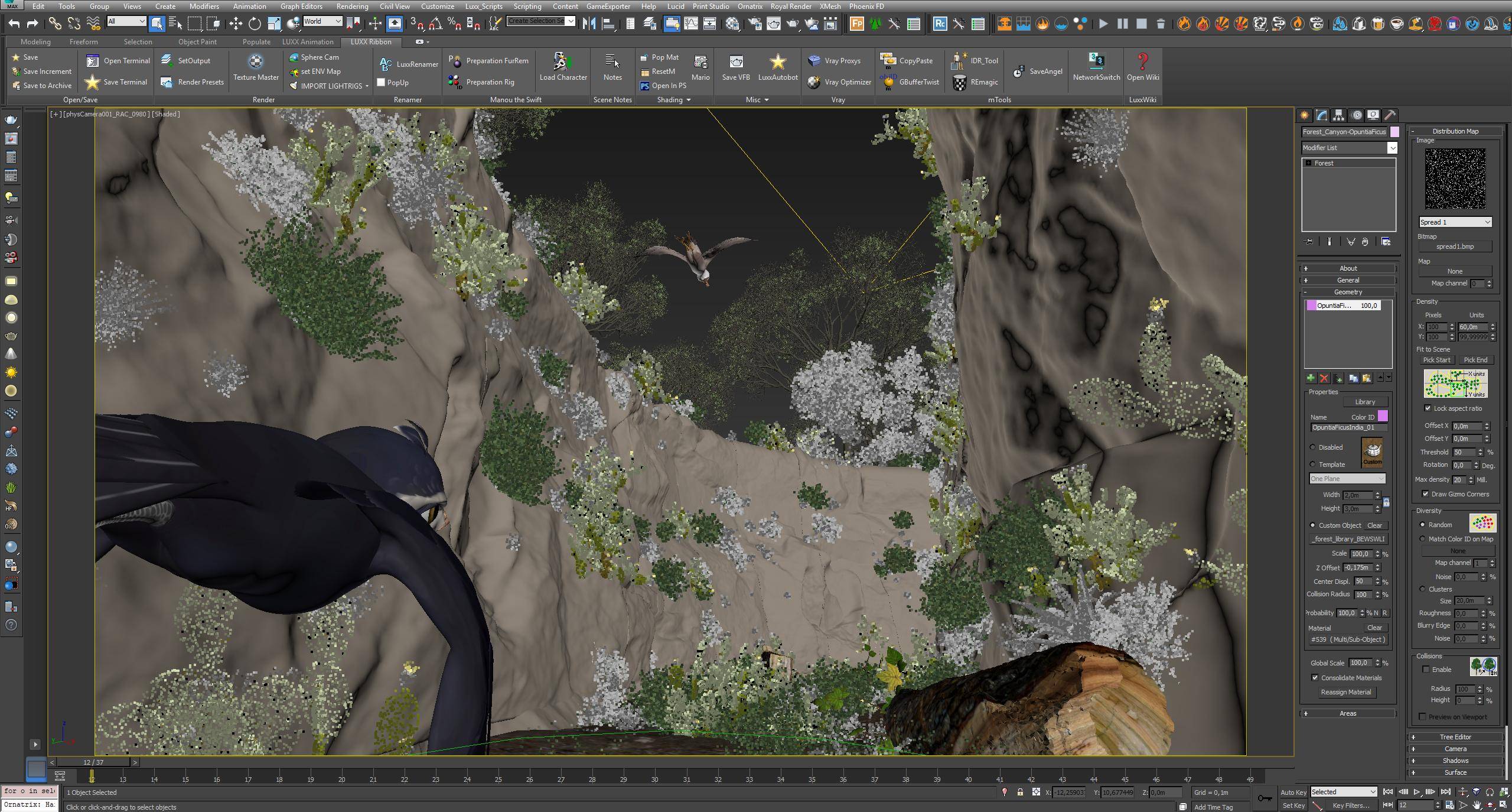The image size is (1512, 812).
Task: Click the Open Wiki question icon
Action: 1142,62
